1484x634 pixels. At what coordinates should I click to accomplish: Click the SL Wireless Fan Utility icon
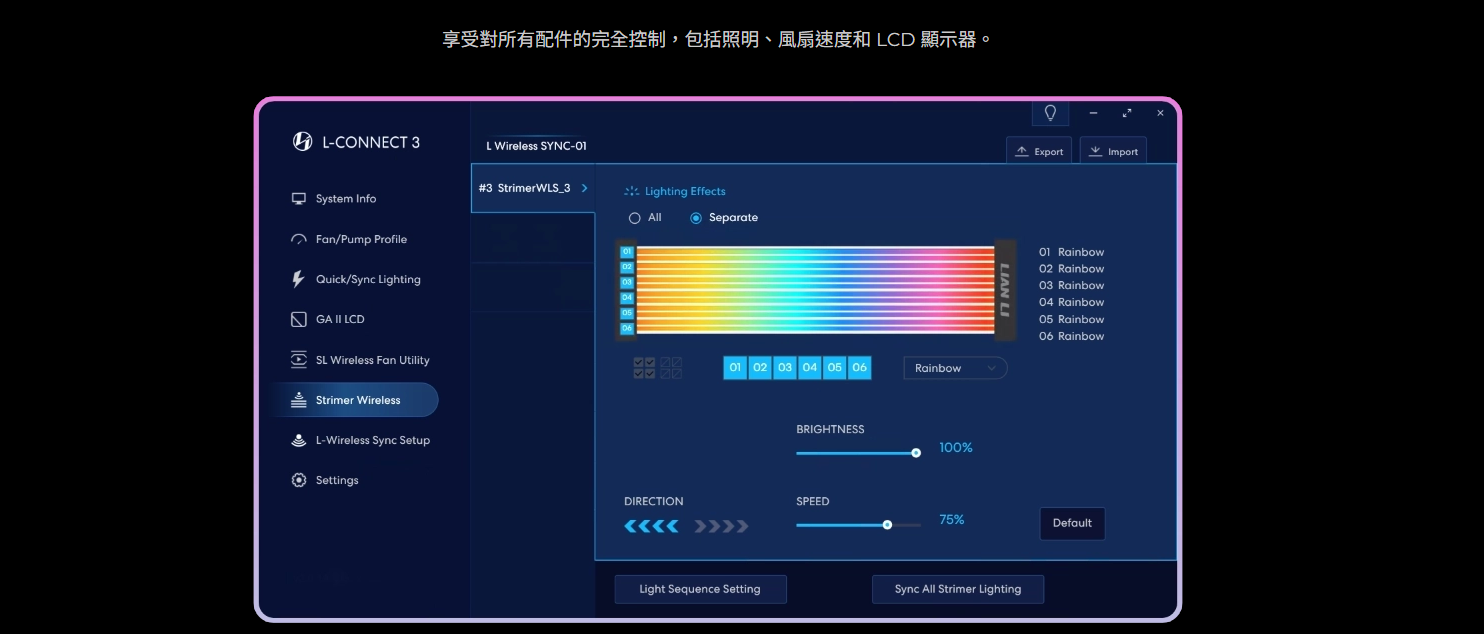click(298, 360)
